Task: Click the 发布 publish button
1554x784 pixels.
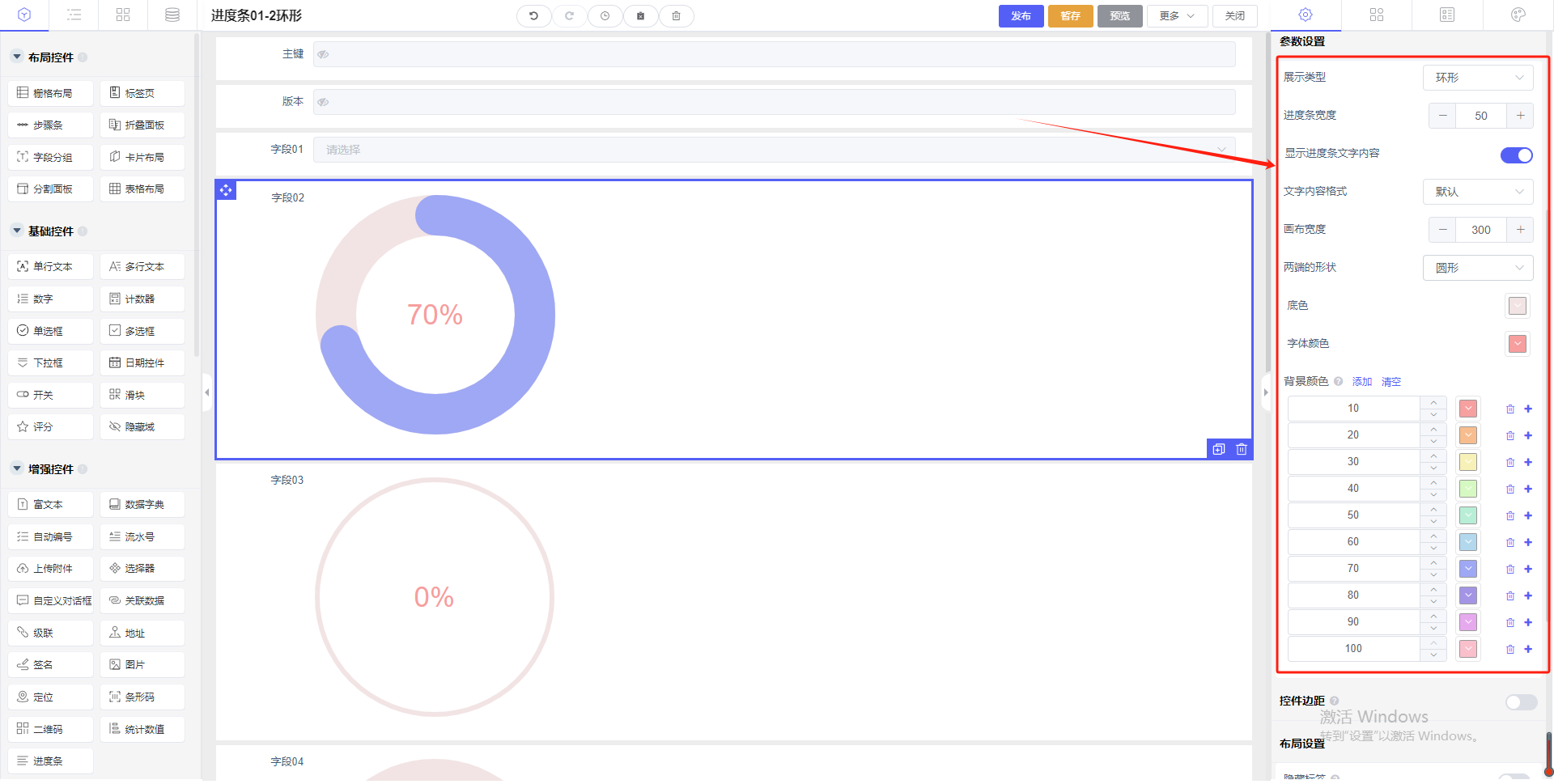Action: (1021, 16)
